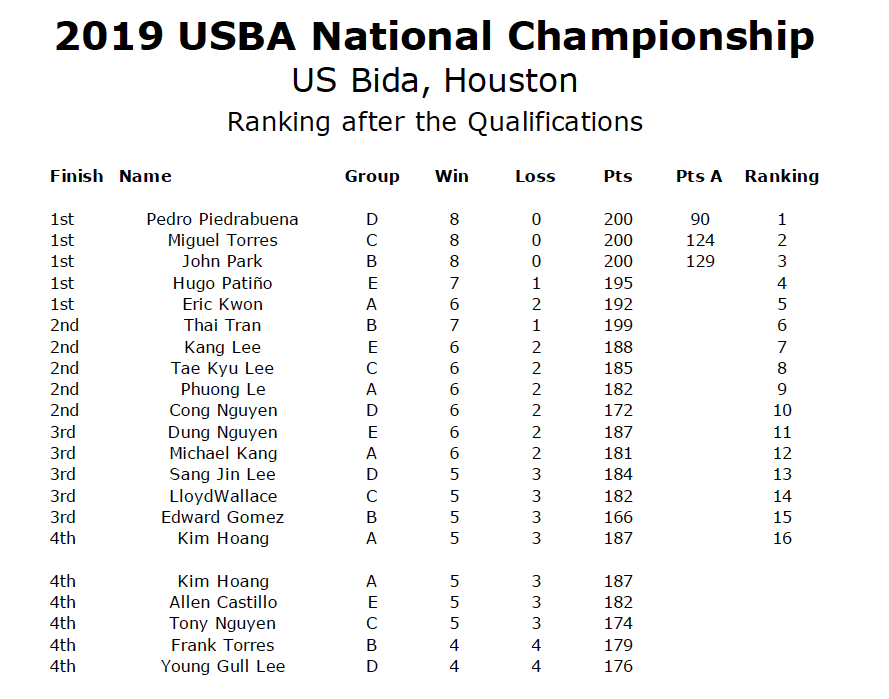
Task: Click the Win column header
Action: click(x=451, y=176)
